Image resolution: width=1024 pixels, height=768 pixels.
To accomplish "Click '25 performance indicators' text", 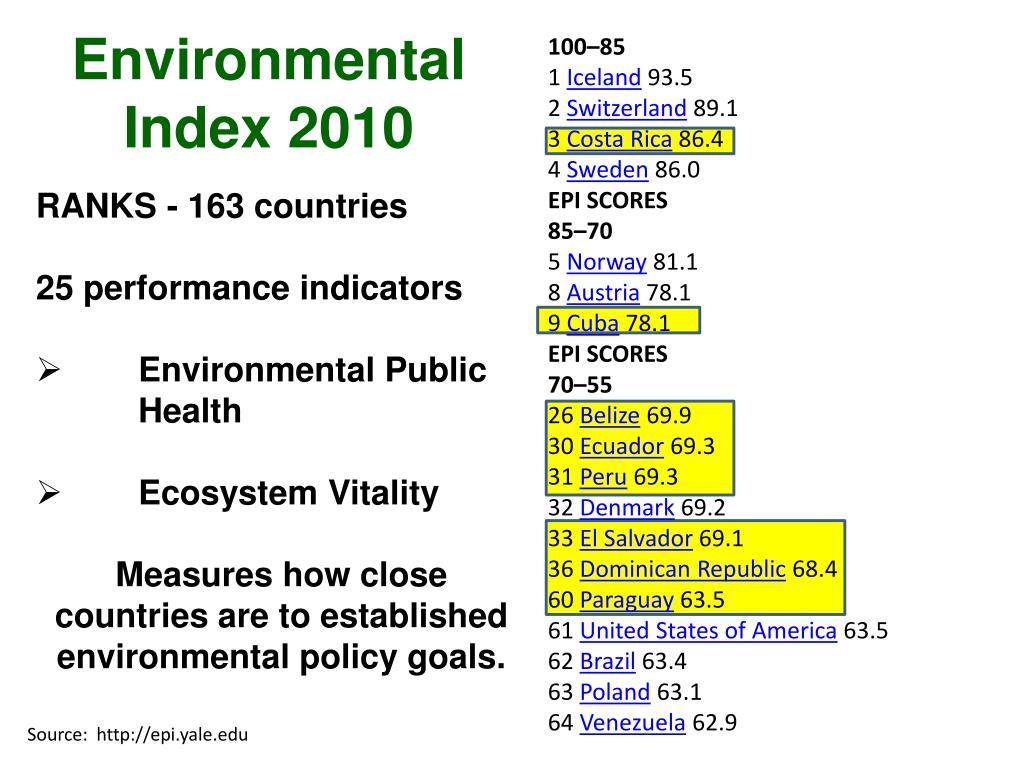I will (x=249, y=289).
